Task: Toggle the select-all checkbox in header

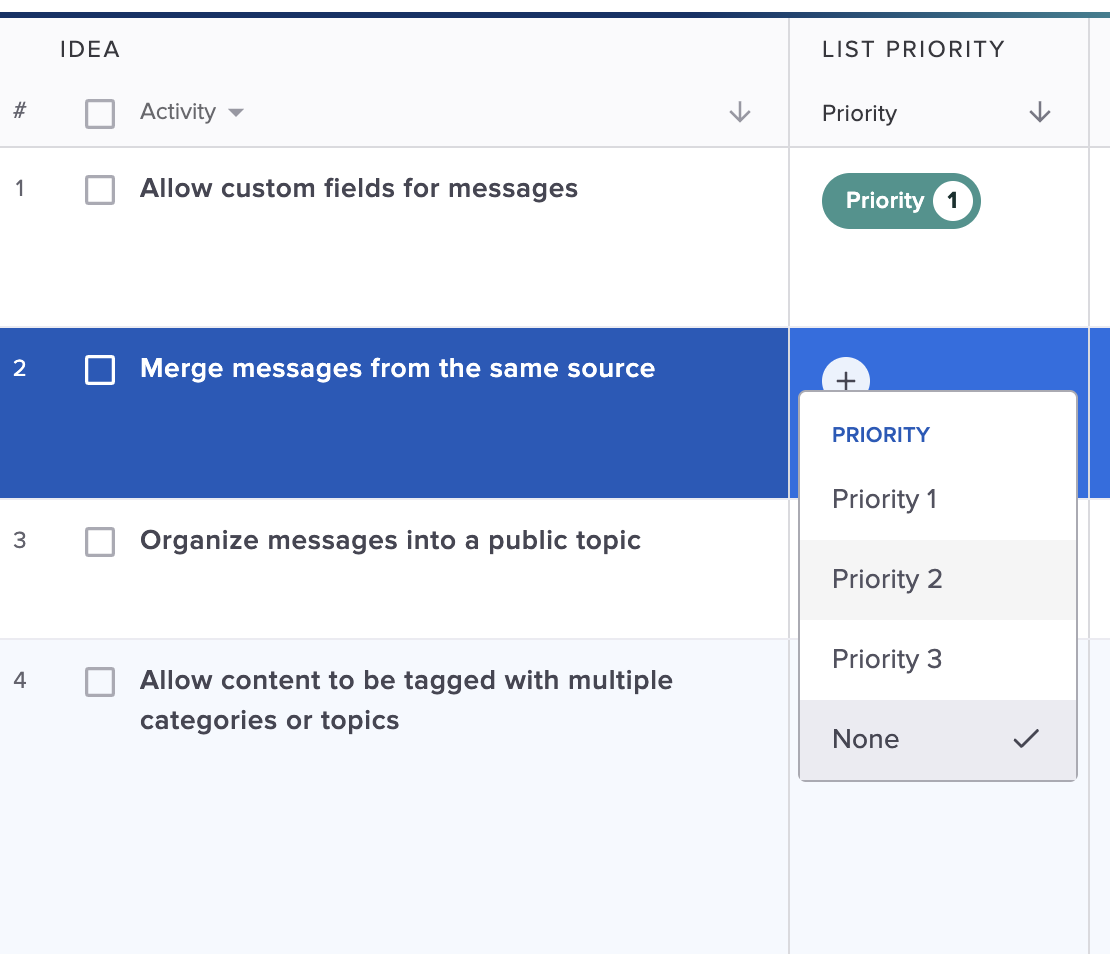Action: coord(100,113)
